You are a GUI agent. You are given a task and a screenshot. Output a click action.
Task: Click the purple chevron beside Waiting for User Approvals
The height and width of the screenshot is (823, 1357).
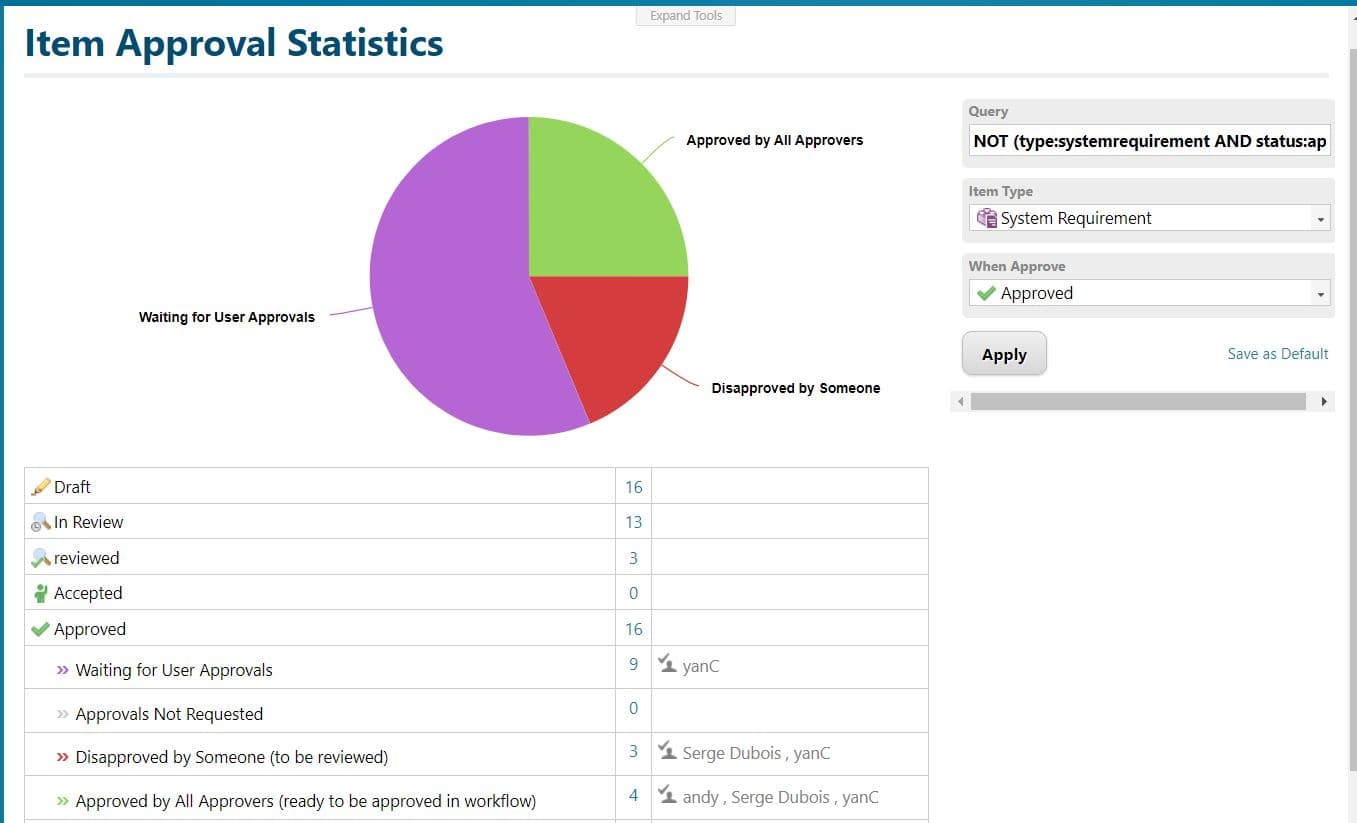[x=63, y=670]
